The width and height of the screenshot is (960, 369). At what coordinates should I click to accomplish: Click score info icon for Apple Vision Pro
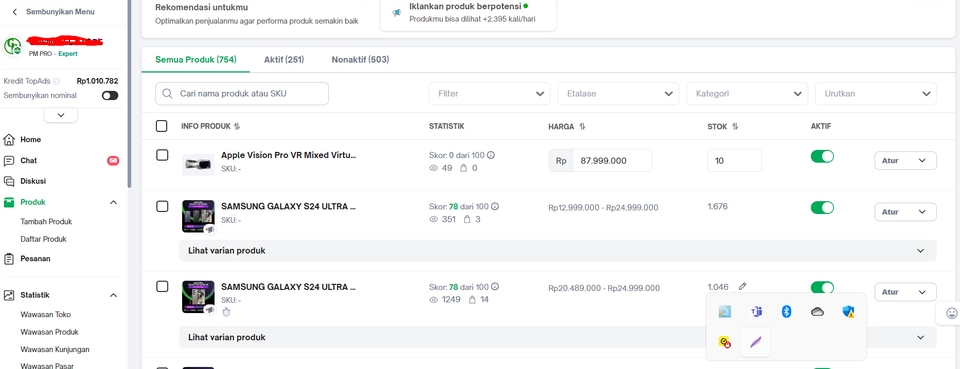490,155
